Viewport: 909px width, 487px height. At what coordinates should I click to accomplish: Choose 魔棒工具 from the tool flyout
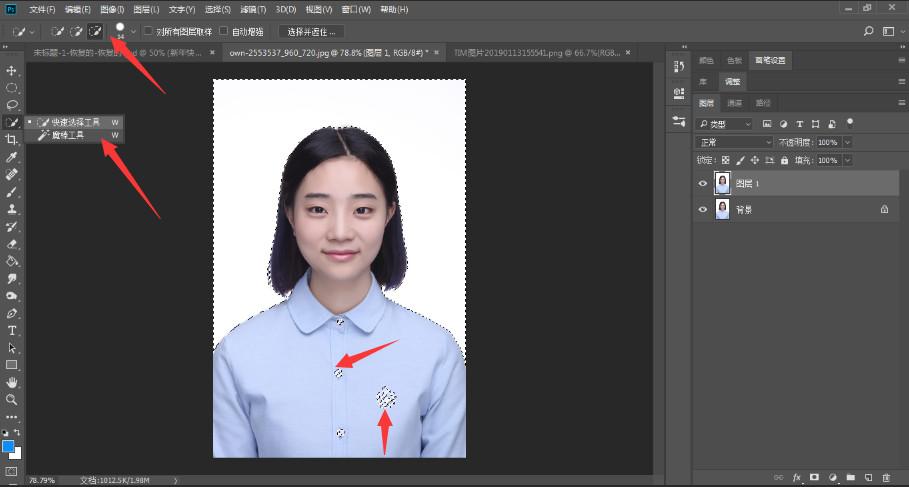coord(68,134)
